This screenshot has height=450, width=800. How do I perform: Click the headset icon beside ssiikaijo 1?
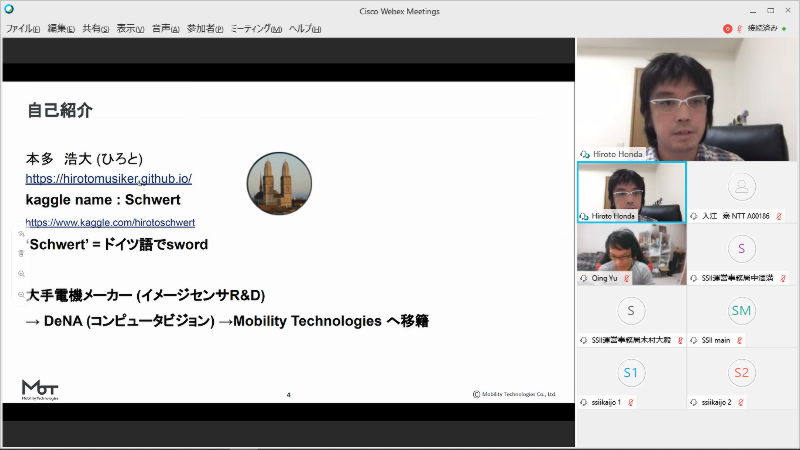click(584, 403)
